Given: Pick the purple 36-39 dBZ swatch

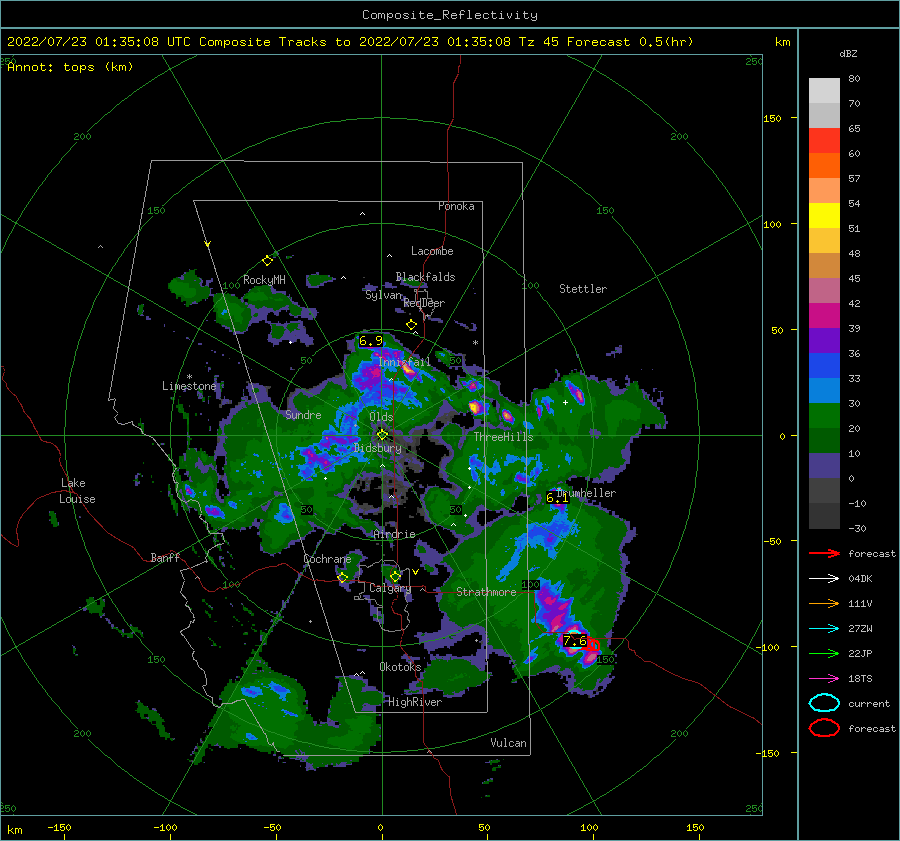Looking at the screenshot, I should pyautogui.click(x=824, y=340).
